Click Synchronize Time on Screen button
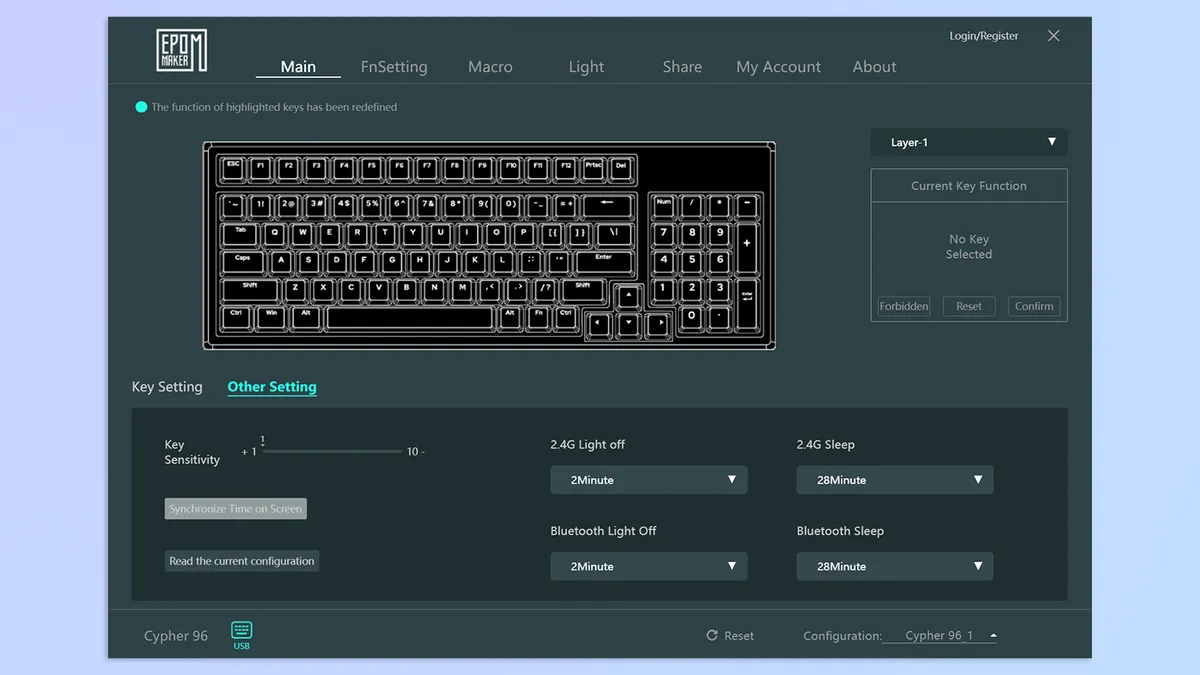 pyautogui.click(x=235, y=509)
